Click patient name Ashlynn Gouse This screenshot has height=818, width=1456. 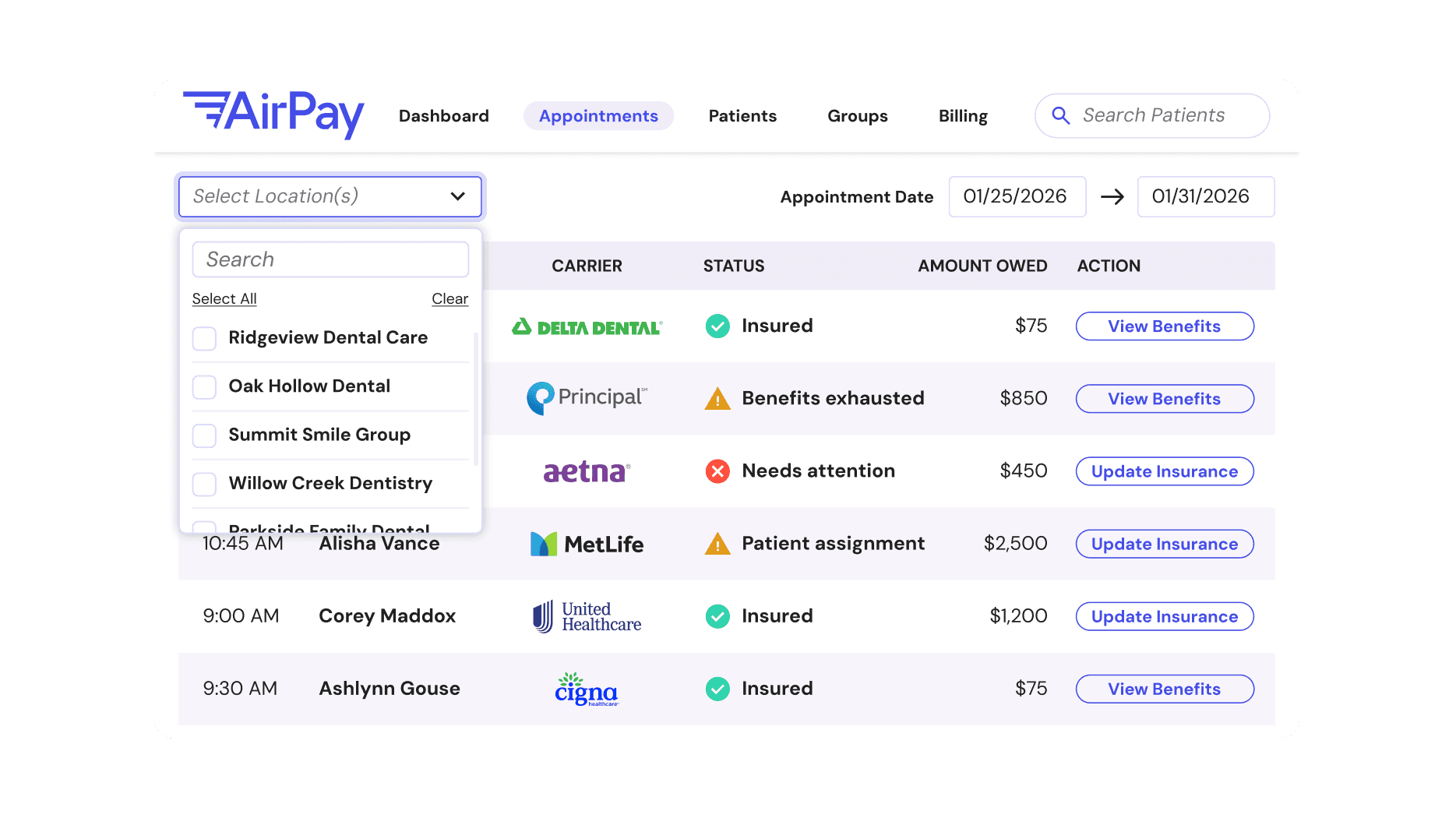tap(390, 689)
